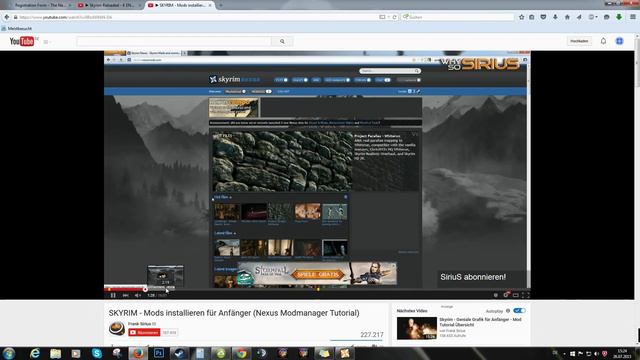640x360 pixels.
Task: Open the URL bar history dropdown arrow
Action: pyautogui.click(x=389, y=17)
